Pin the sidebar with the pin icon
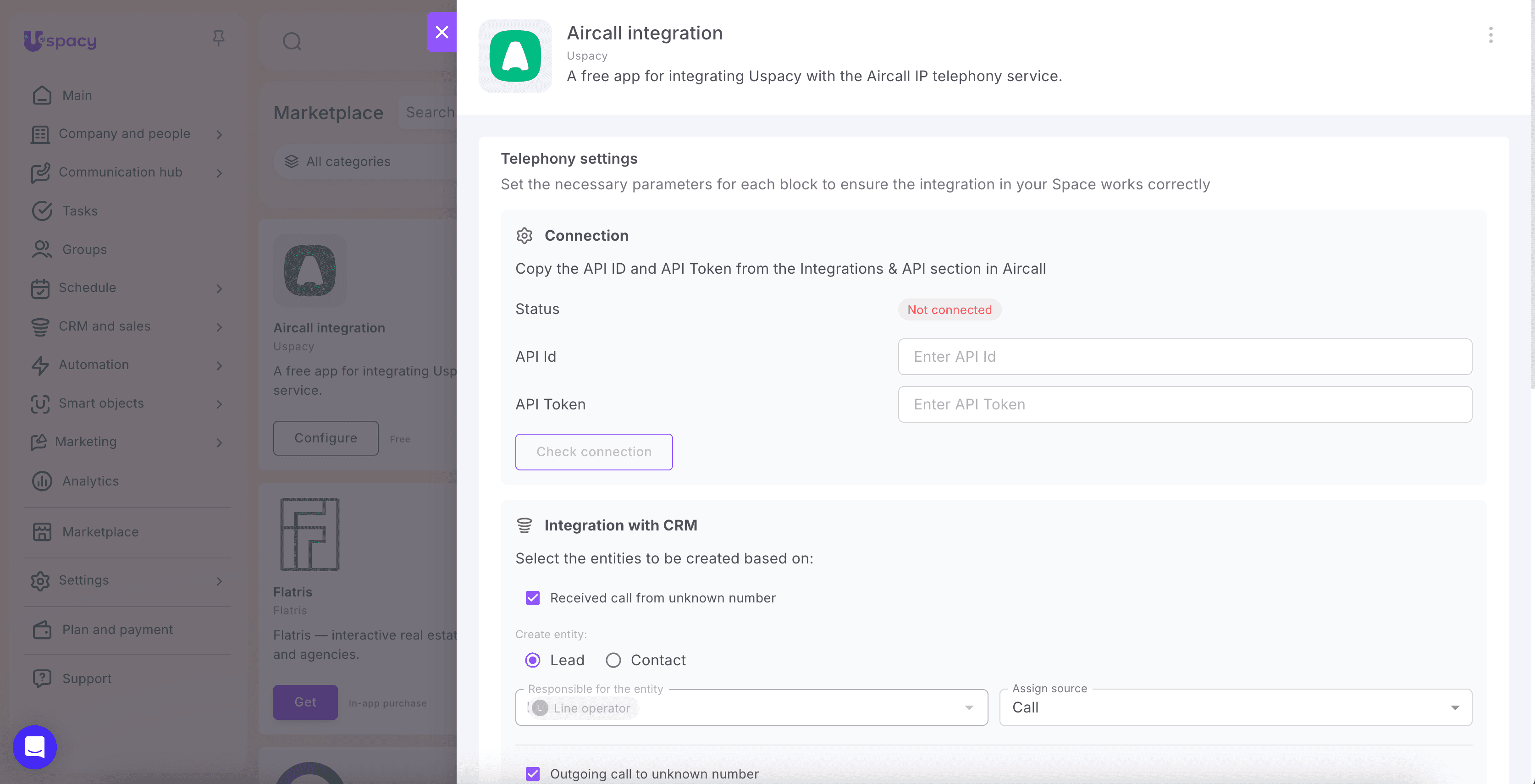 point(219,39)
